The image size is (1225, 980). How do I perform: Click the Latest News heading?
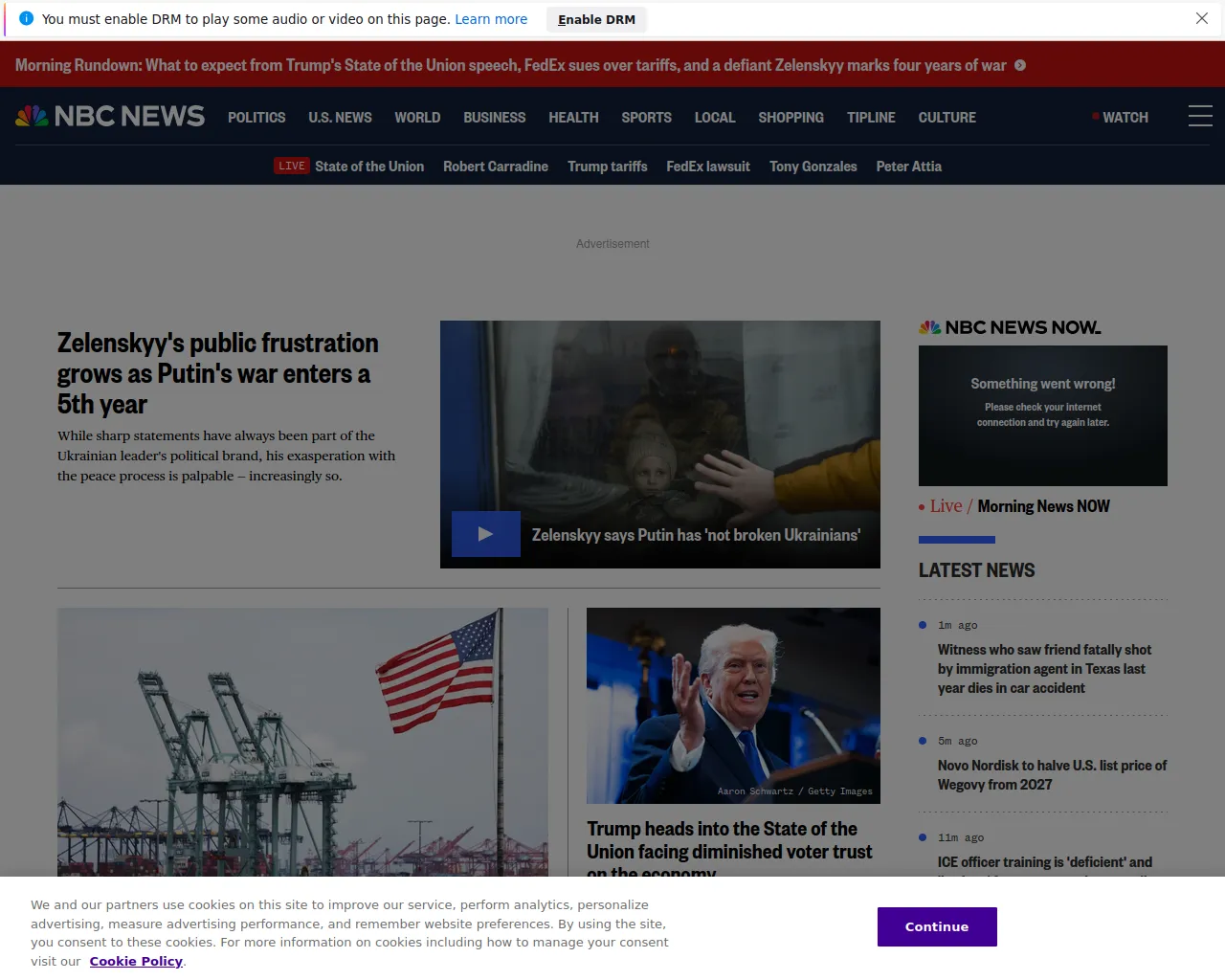click(x=977, y=570)
